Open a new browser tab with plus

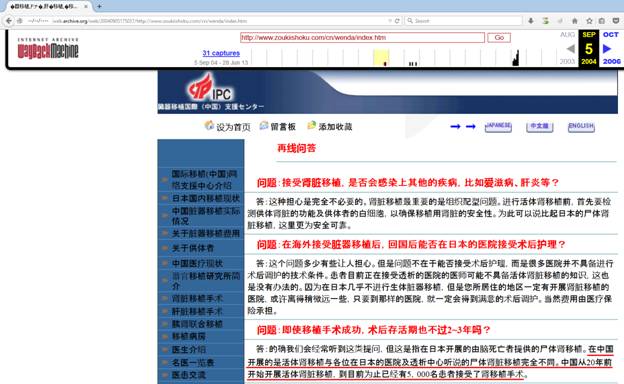point(99,6)
